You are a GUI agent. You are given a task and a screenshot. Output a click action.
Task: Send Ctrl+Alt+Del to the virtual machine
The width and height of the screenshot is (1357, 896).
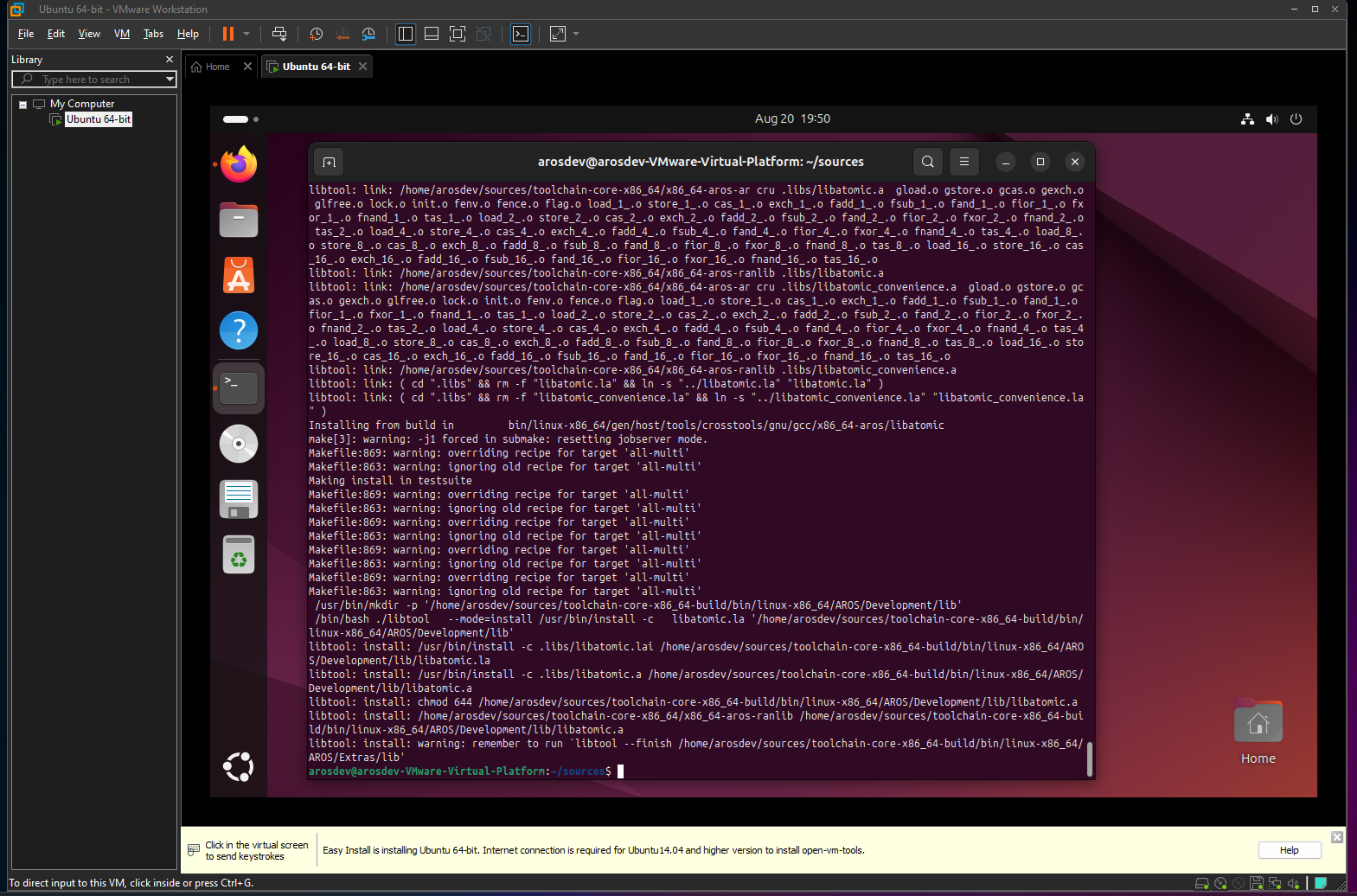279,34
